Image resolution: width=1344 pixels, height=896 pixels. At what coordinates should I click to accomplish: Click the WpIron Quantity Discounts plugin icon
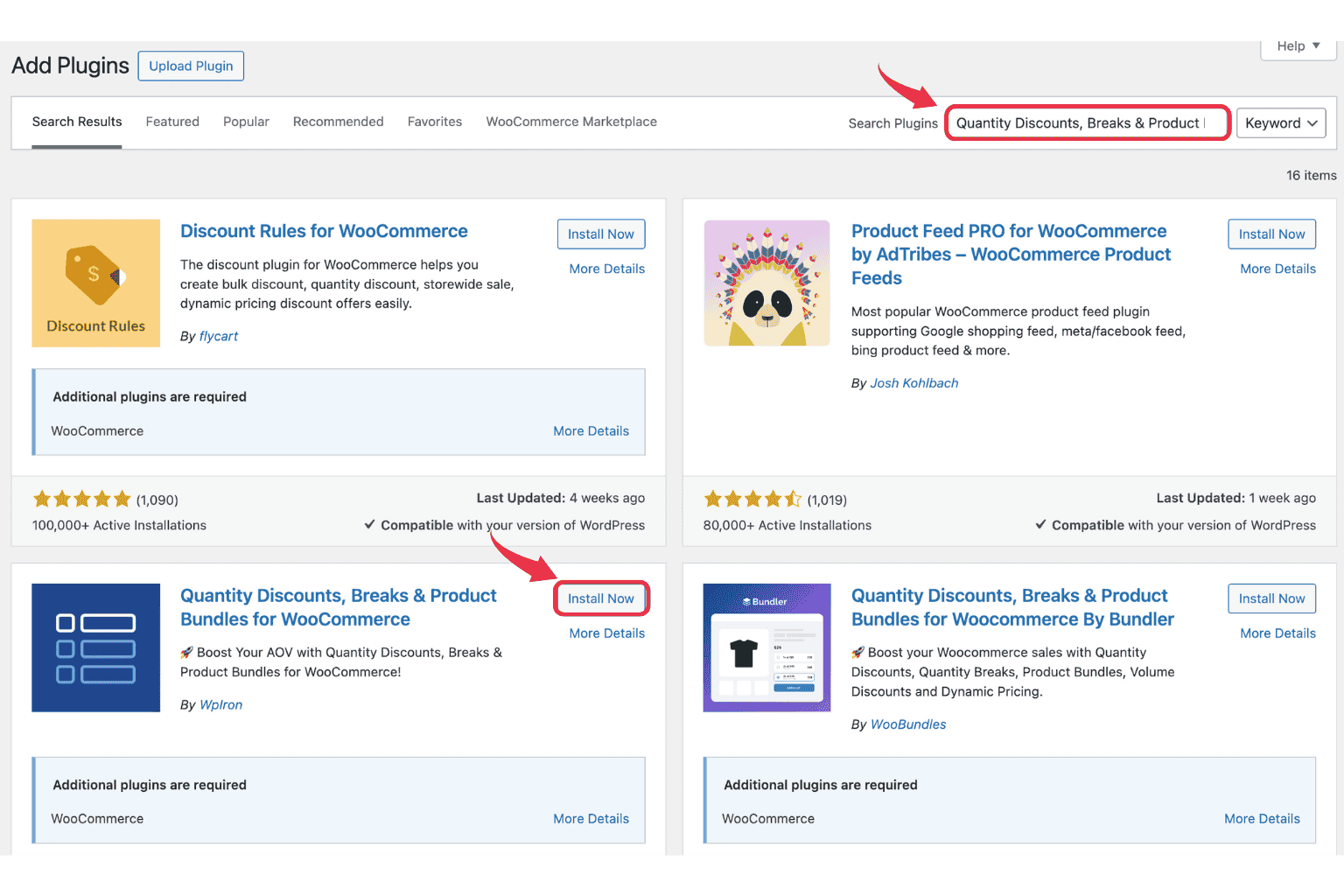pyautogui.click(x=96, y=647)
